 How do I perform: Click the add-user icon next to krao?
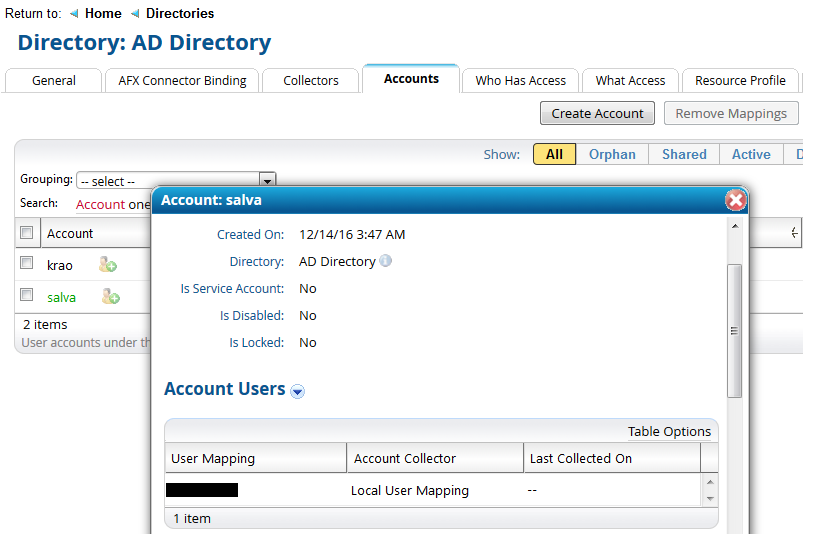point(108,265)
